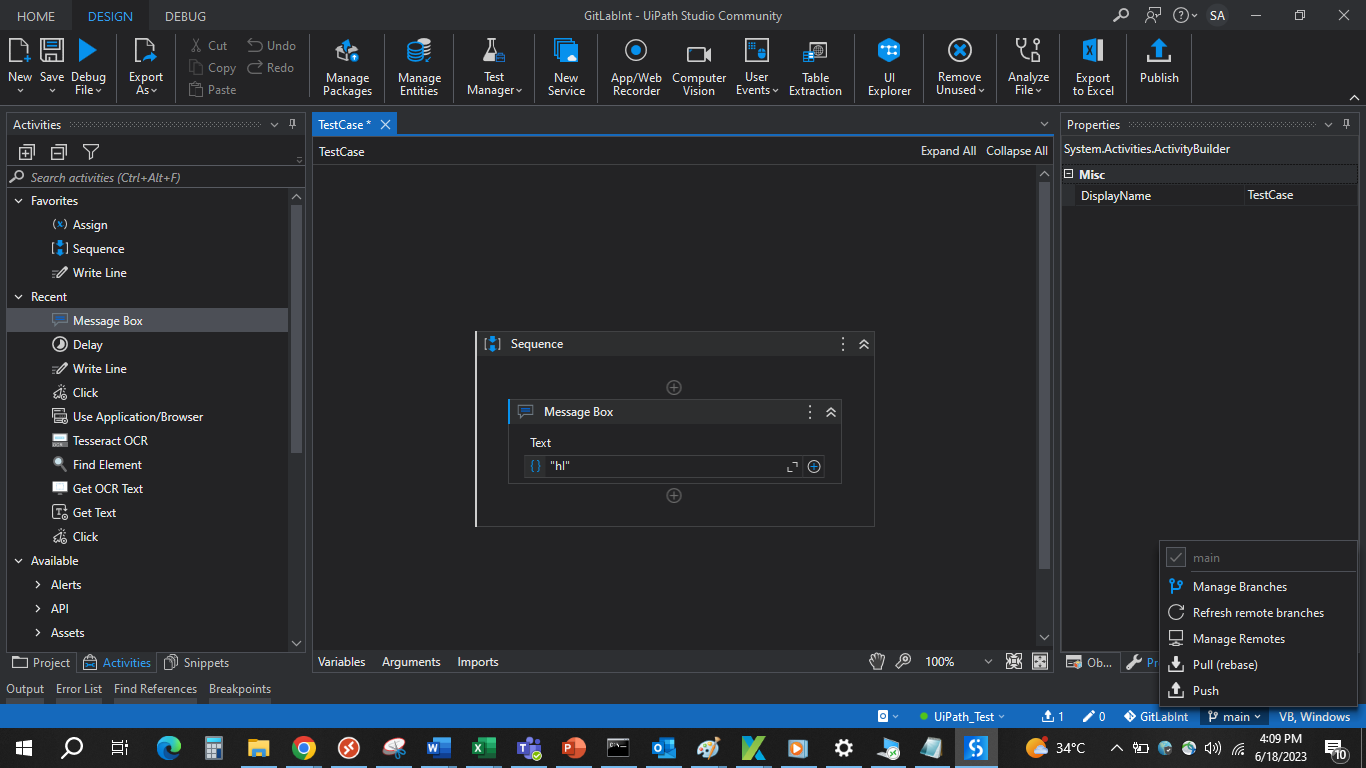
Task: Click Expand All link
Action: pos(948,151)
